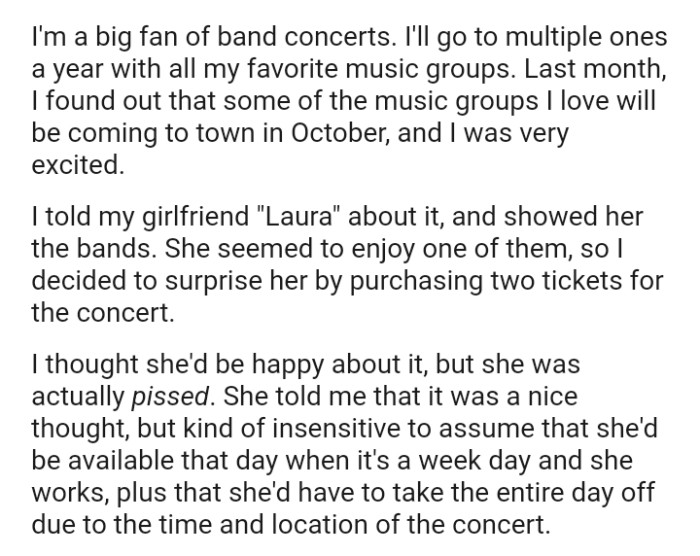Click the quoted name "Laura"
Image resolution: width=700 pixels, height=556 pixels.
226,217
